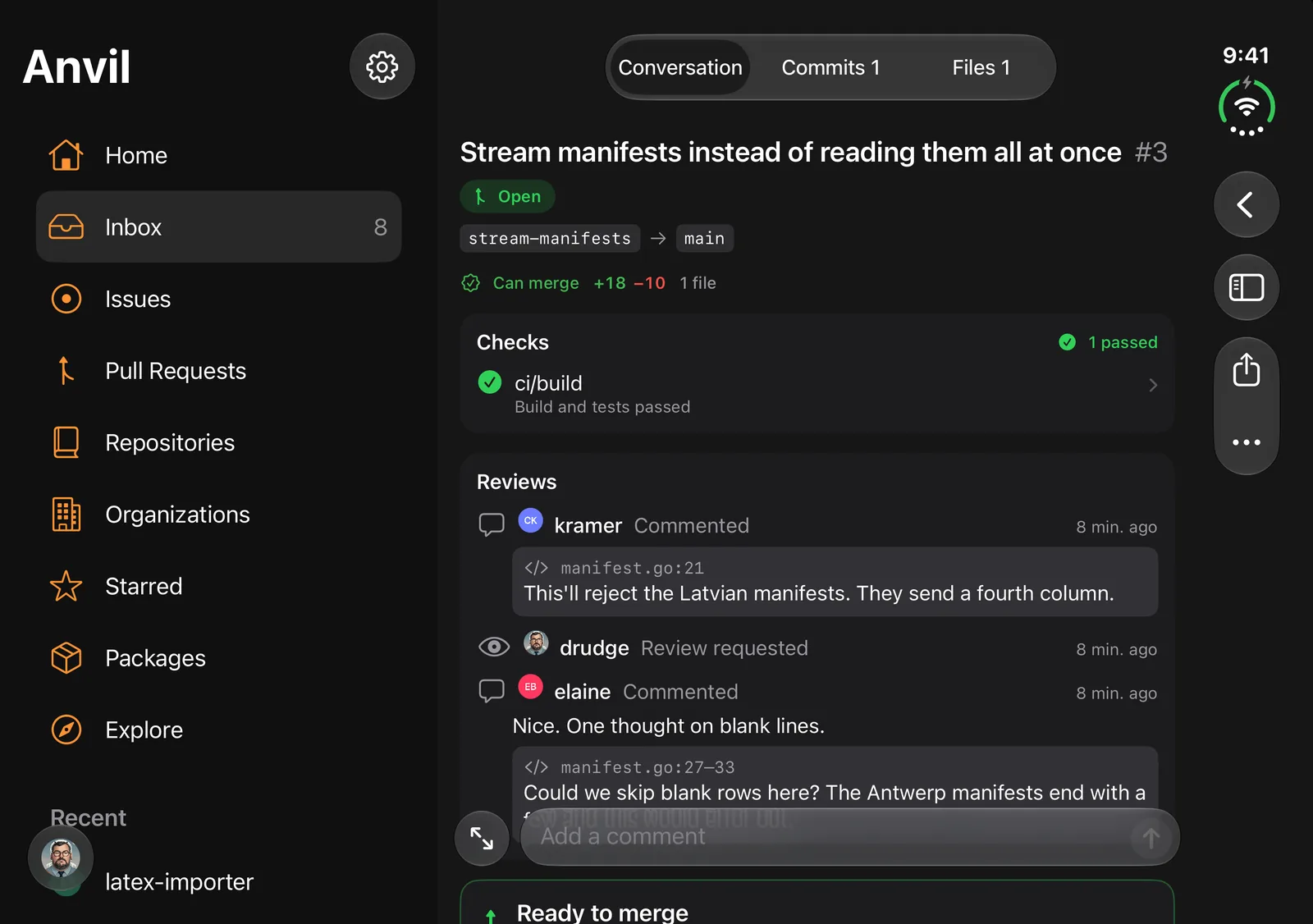1313x924 pixels.
Task: Click the back chevron button
Action: (1246, 204)
